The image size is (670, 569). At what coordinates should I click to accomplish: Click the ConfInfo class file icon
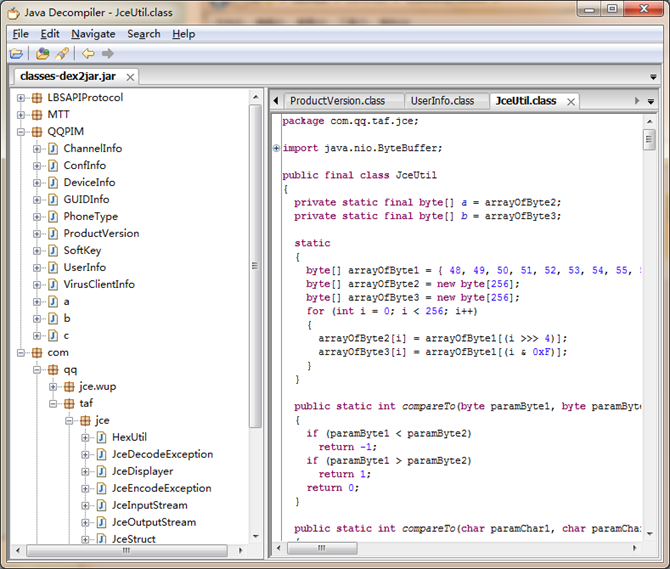[53, 166]
